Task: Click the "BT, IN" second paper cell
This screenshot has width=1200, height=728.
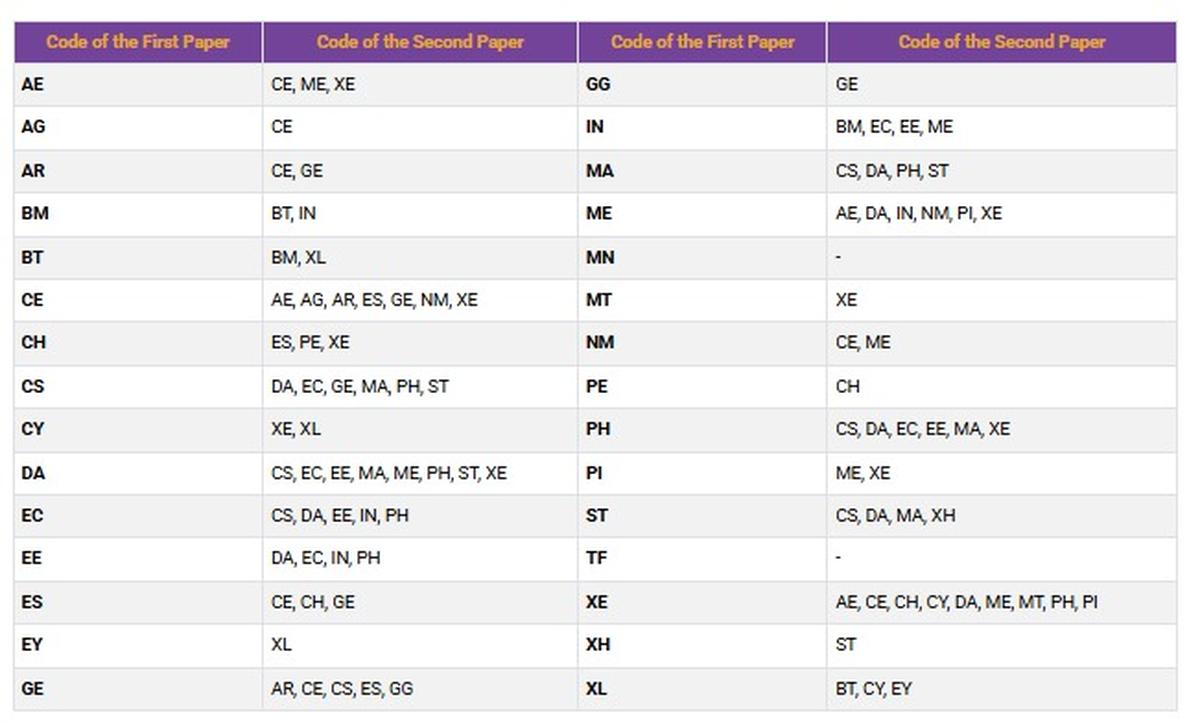Action: tap(294, 214)
